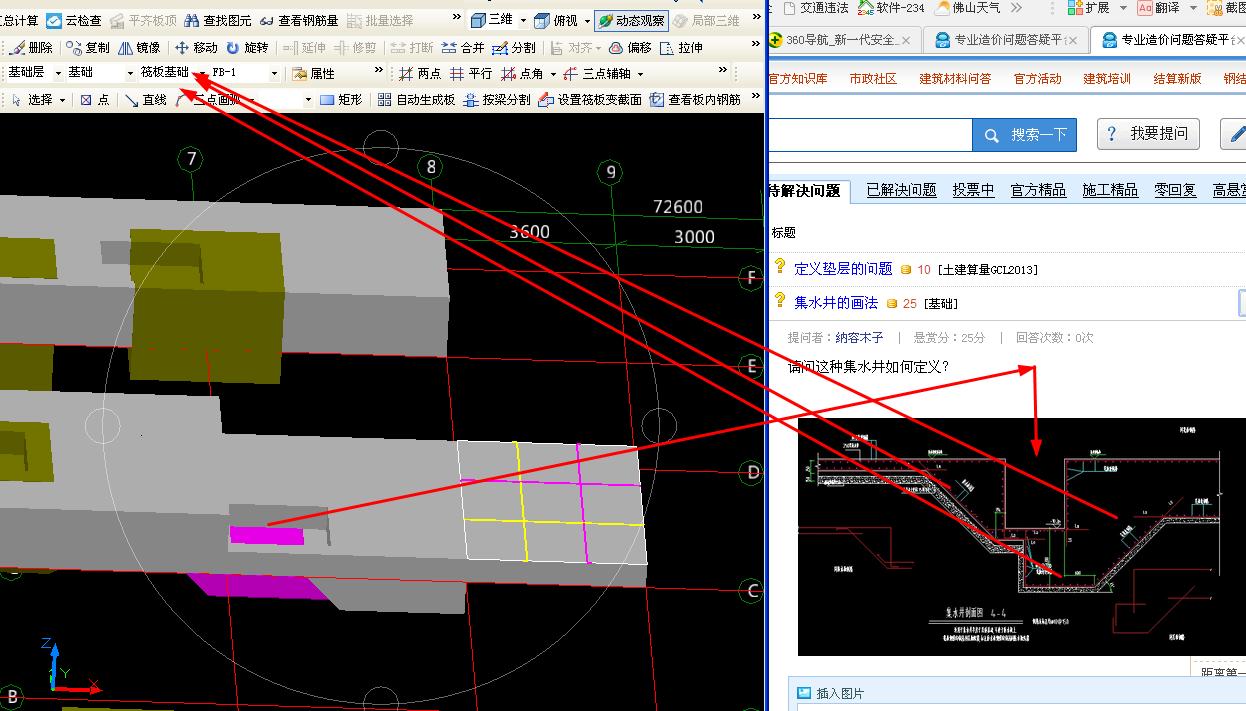
Task: Click the 复制 copy tool
Action: 88,47
